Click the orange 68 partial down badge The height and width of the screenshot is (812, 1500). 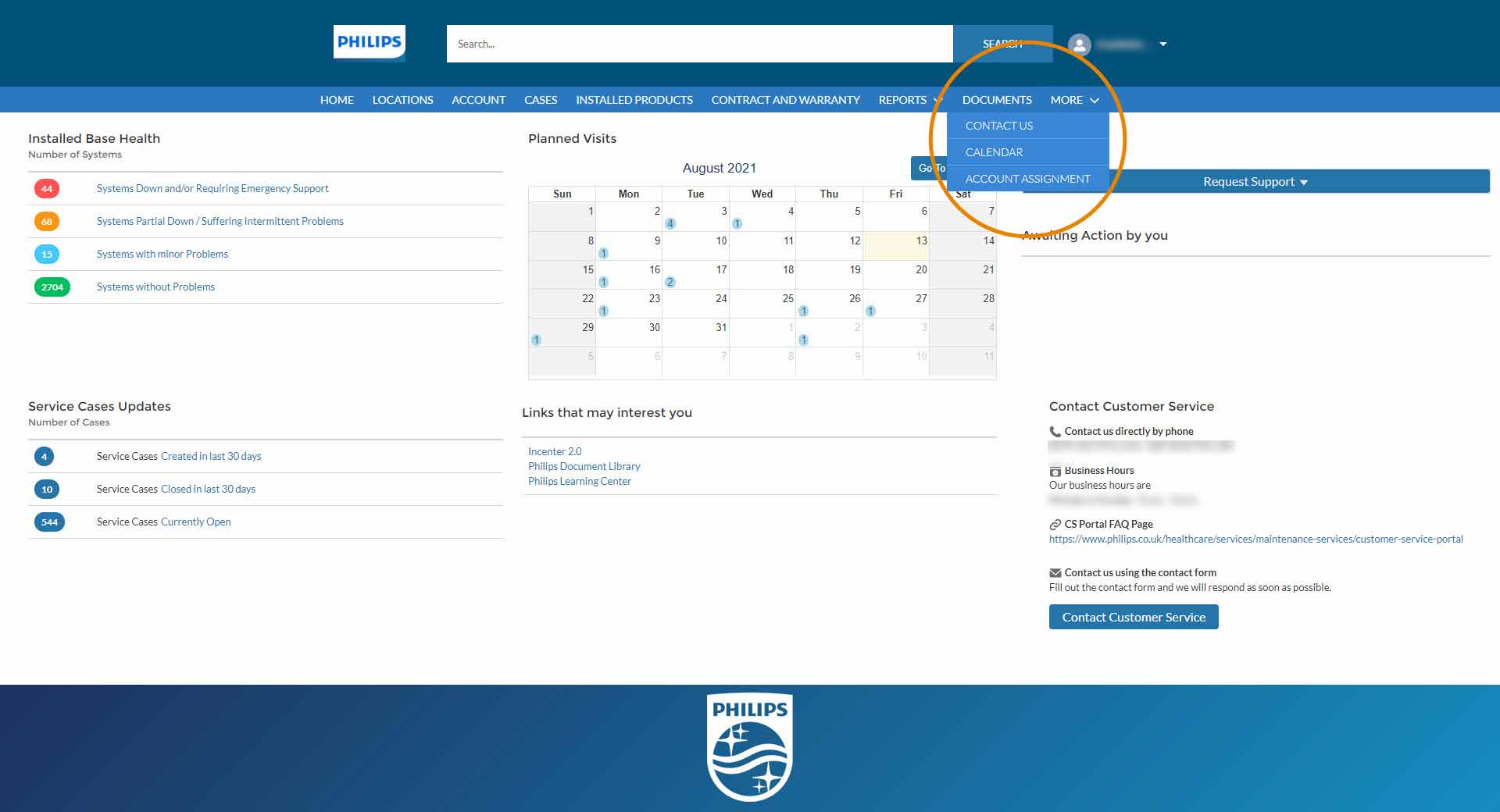tap(47, 222)
